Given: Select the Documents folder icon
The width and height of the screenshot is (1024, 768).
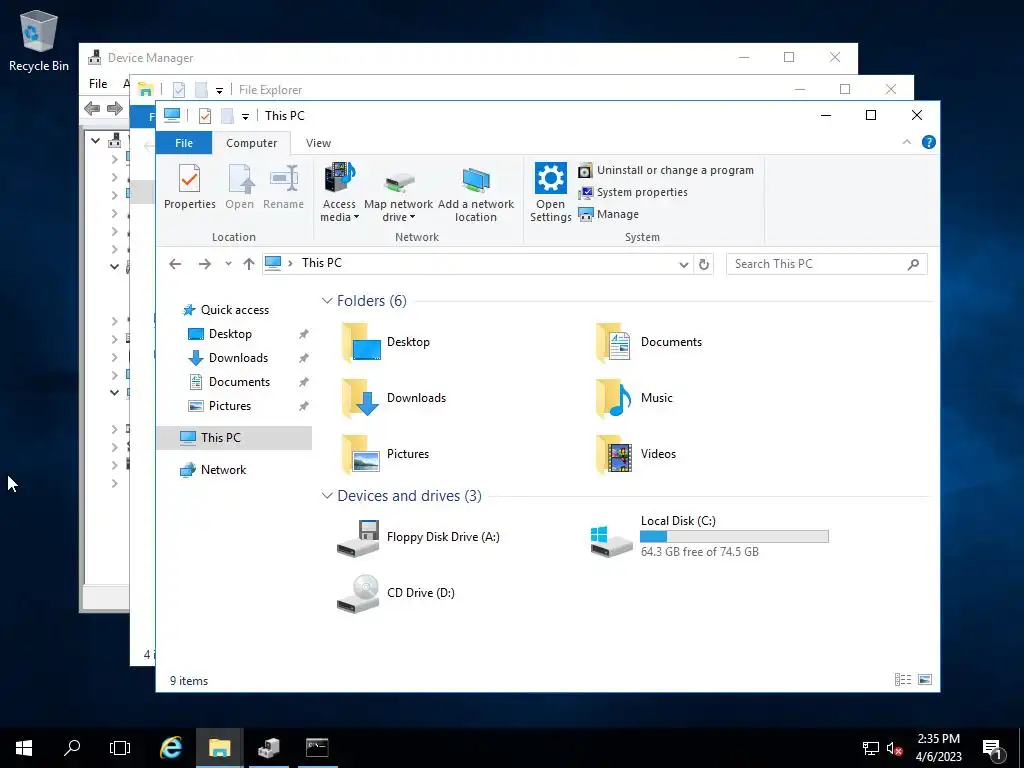Looking at the screenshot, I should pyautogui.click(x=614, y=342).
